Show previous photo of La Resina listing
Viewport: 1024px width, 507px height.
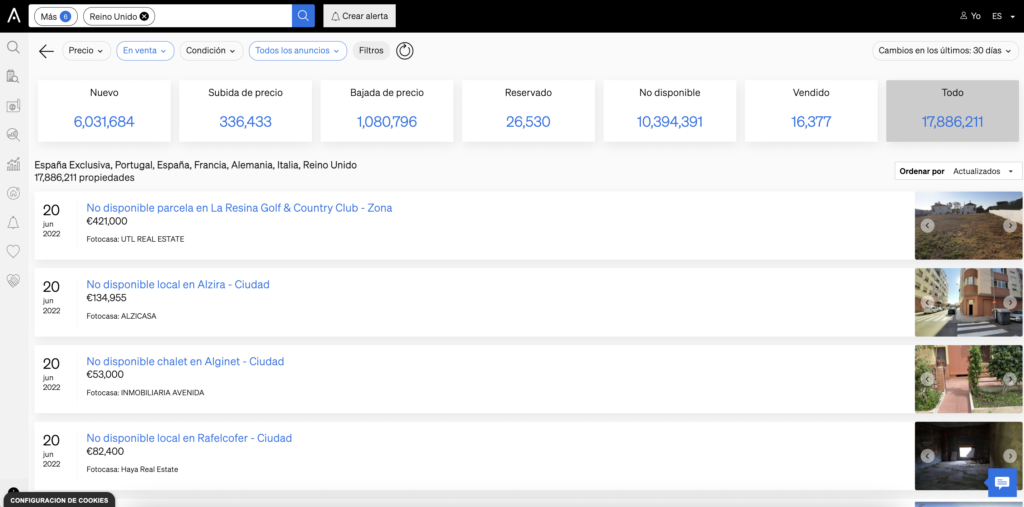(927, 225)
